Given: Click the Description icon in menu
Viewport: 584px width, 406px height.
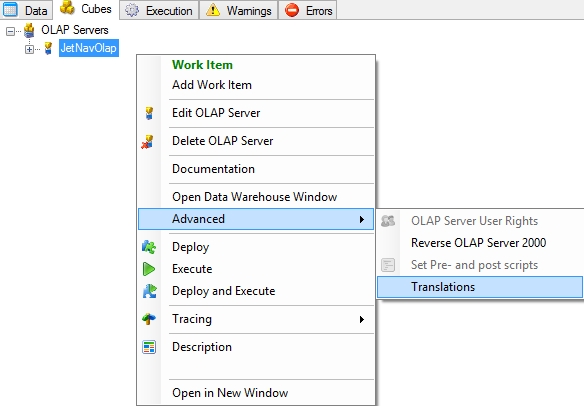Looking at the screenshot, I should [149, 347].
